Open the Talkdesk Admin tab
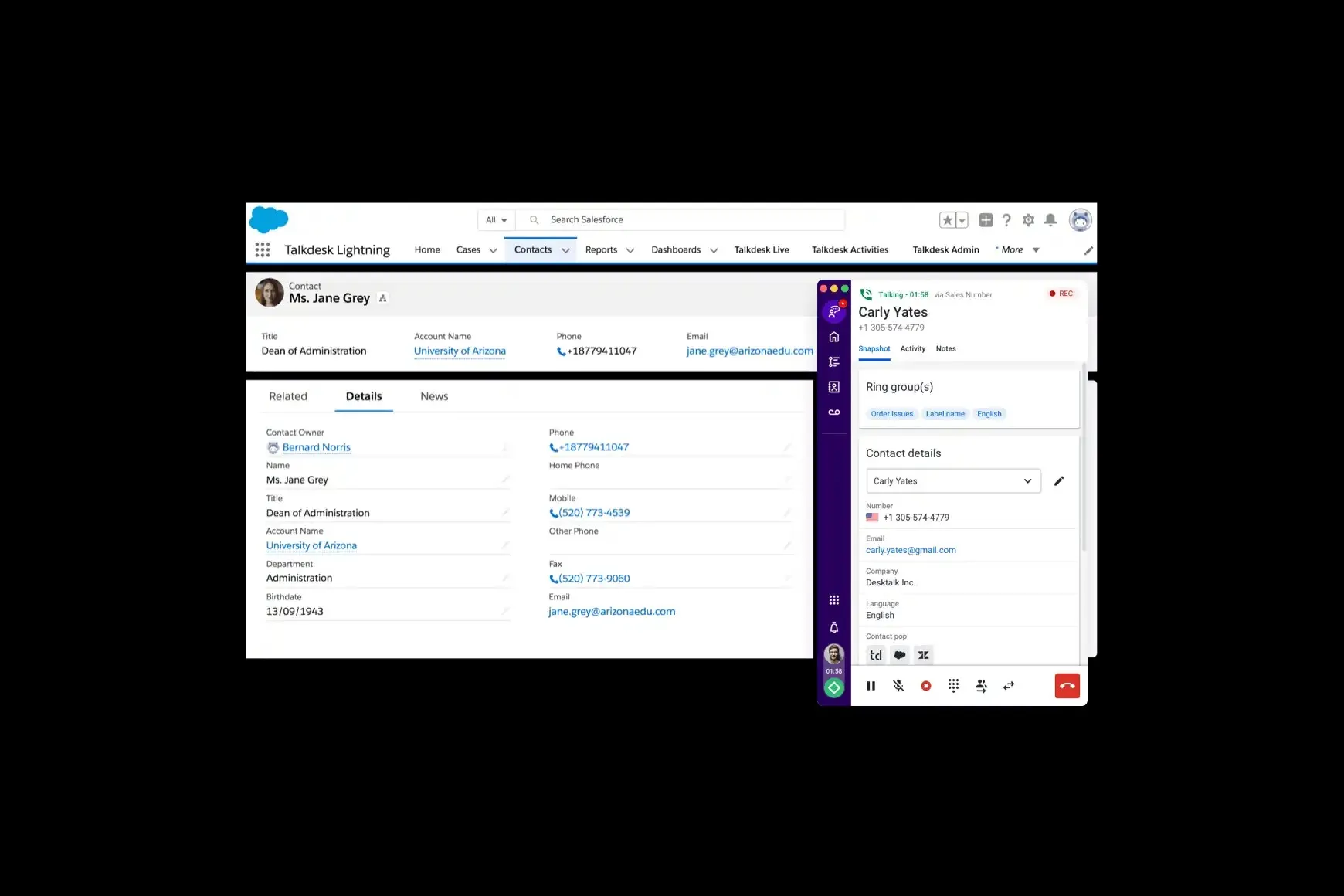This screenshot has height=896, width=1344. tap(945, 249)
